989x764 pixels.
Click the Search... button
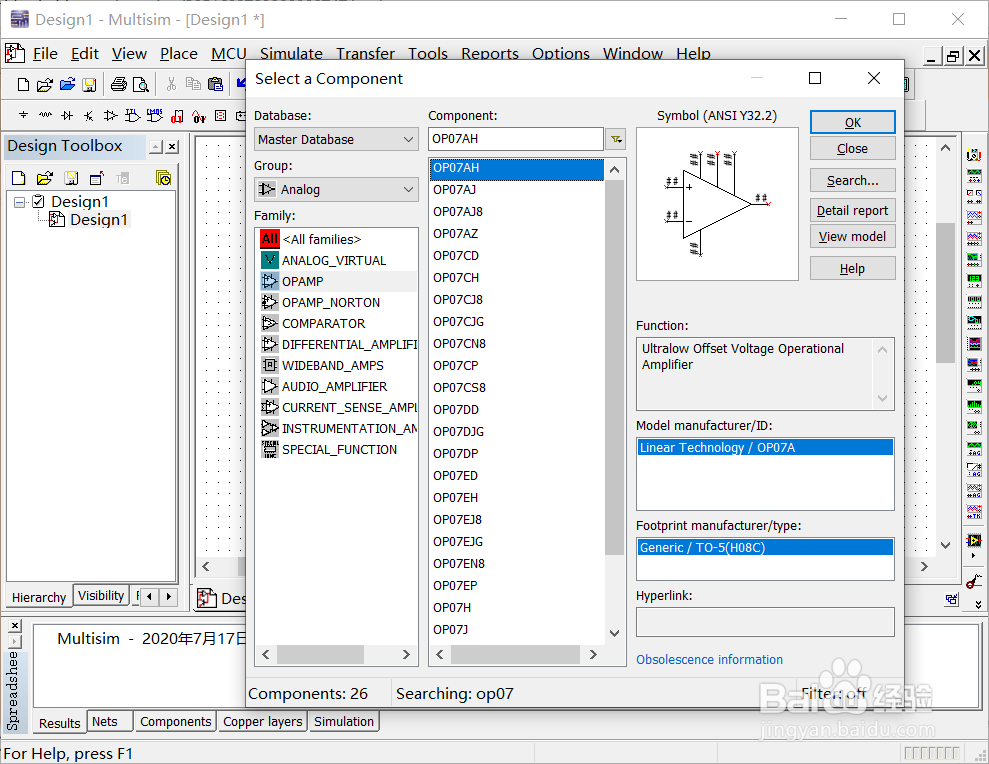click(852, 180)
